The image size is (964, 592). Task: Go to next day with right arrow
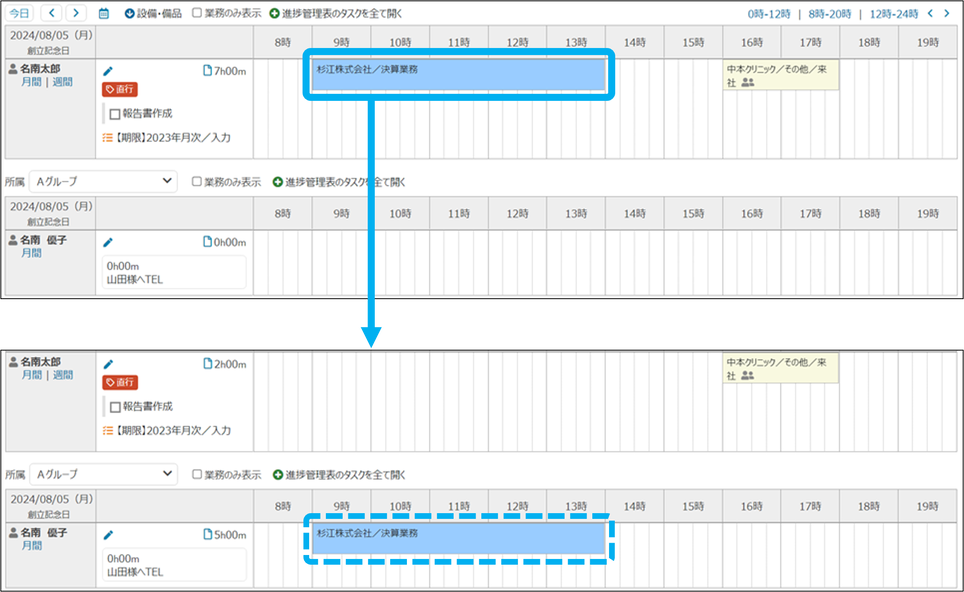77,14
